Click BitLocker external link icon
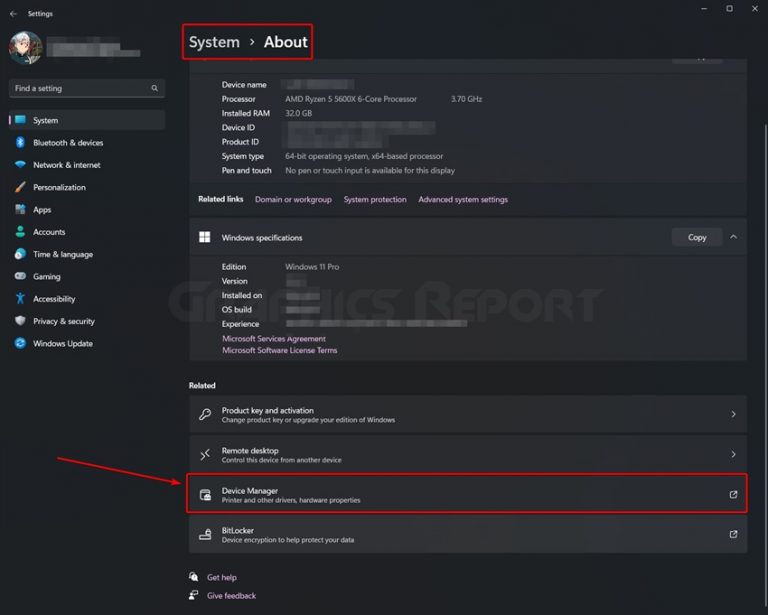The width and height of the screenshot is (768, 615). point(733,534)
